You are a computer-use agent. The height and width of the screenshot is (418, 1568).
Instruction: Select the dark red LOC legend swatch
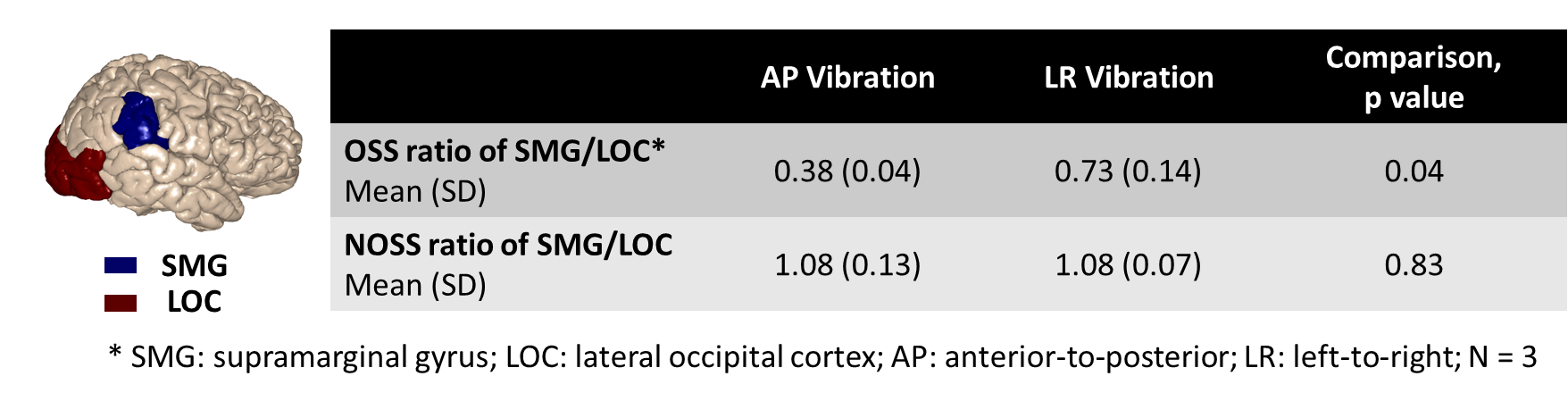(x=121, y=303)
